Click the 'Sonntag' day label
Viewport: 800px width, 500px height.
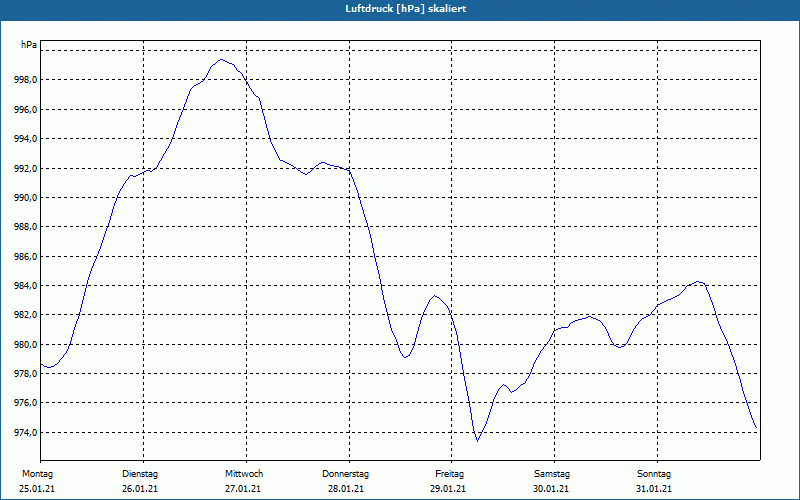click(x=654, y=474)
